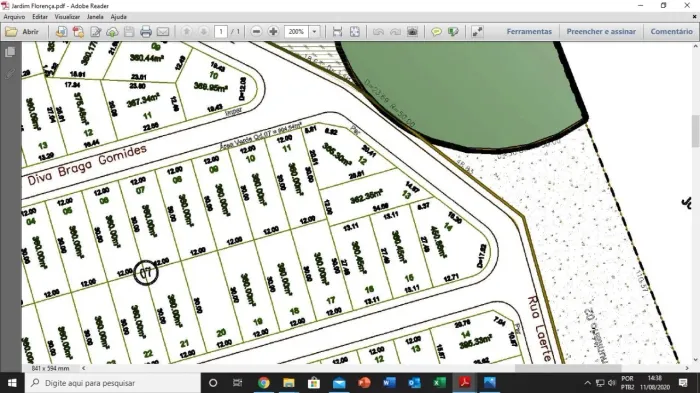Click the next page down-arrow icon
This screenshot has height=393, width=700.
pyautogui.click(x=204, y=32)
